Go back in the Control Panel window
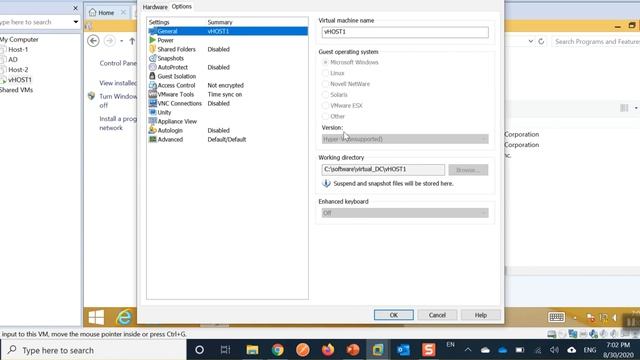640x360 pixels. pos(93,41)
